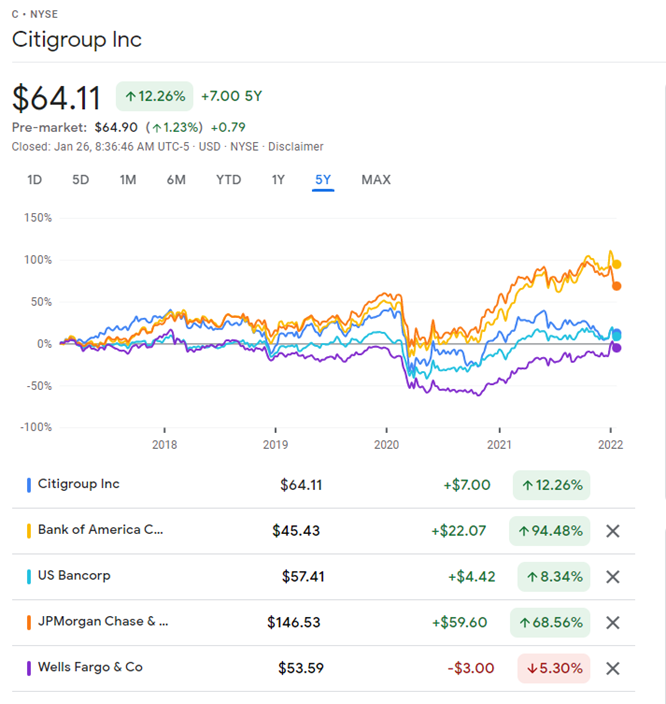The width and height of the screenshot is (666, 704).
Task: Select the 1D time range tab
Action: click(34, 180)
